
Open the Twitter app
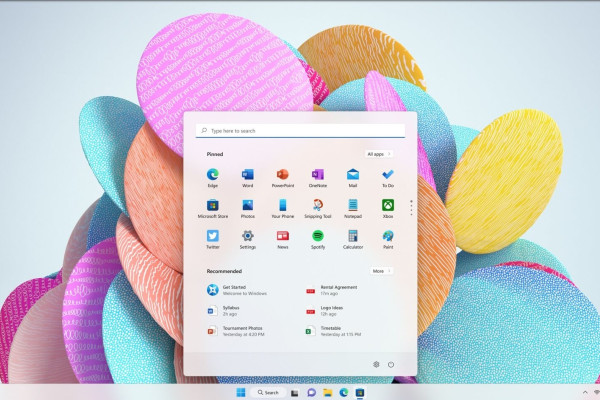pyautogui.click(x=213, y=239)
